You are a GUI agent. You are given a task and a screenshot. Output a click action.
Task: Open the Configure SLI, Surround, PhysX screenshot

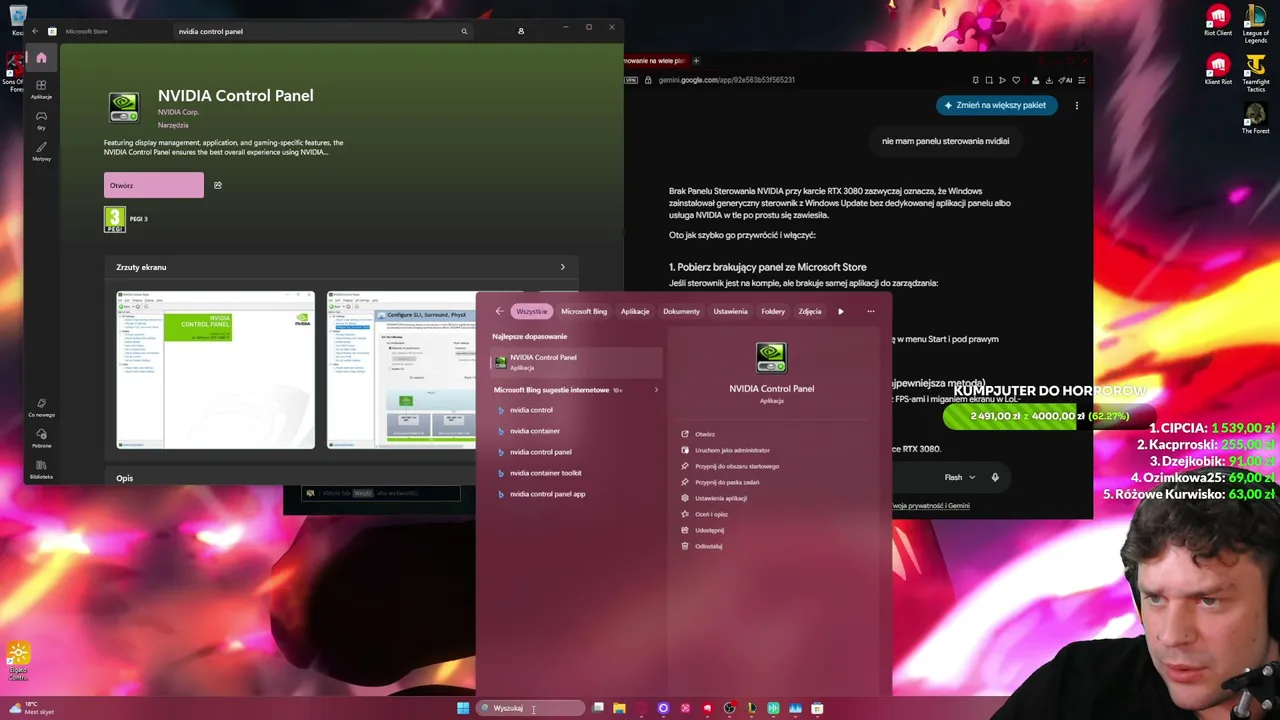tap(401, 370)
